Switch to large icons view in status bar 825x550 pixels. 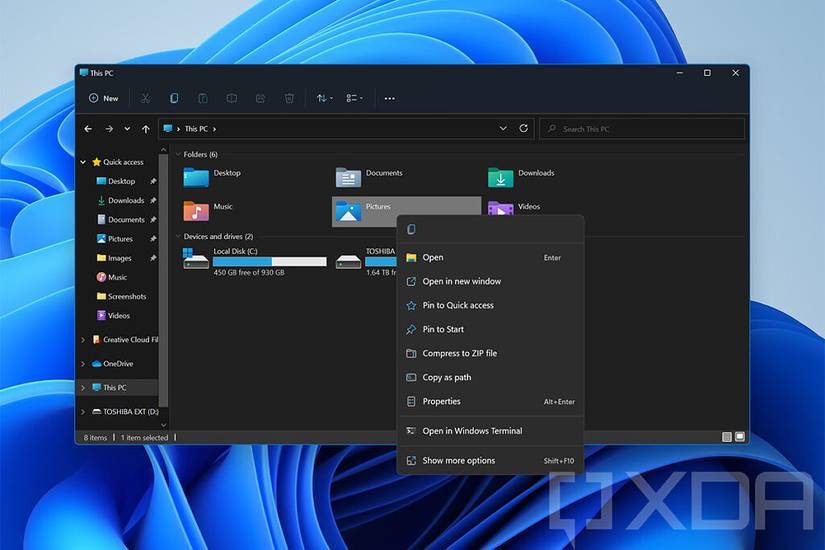pos(740,437)
